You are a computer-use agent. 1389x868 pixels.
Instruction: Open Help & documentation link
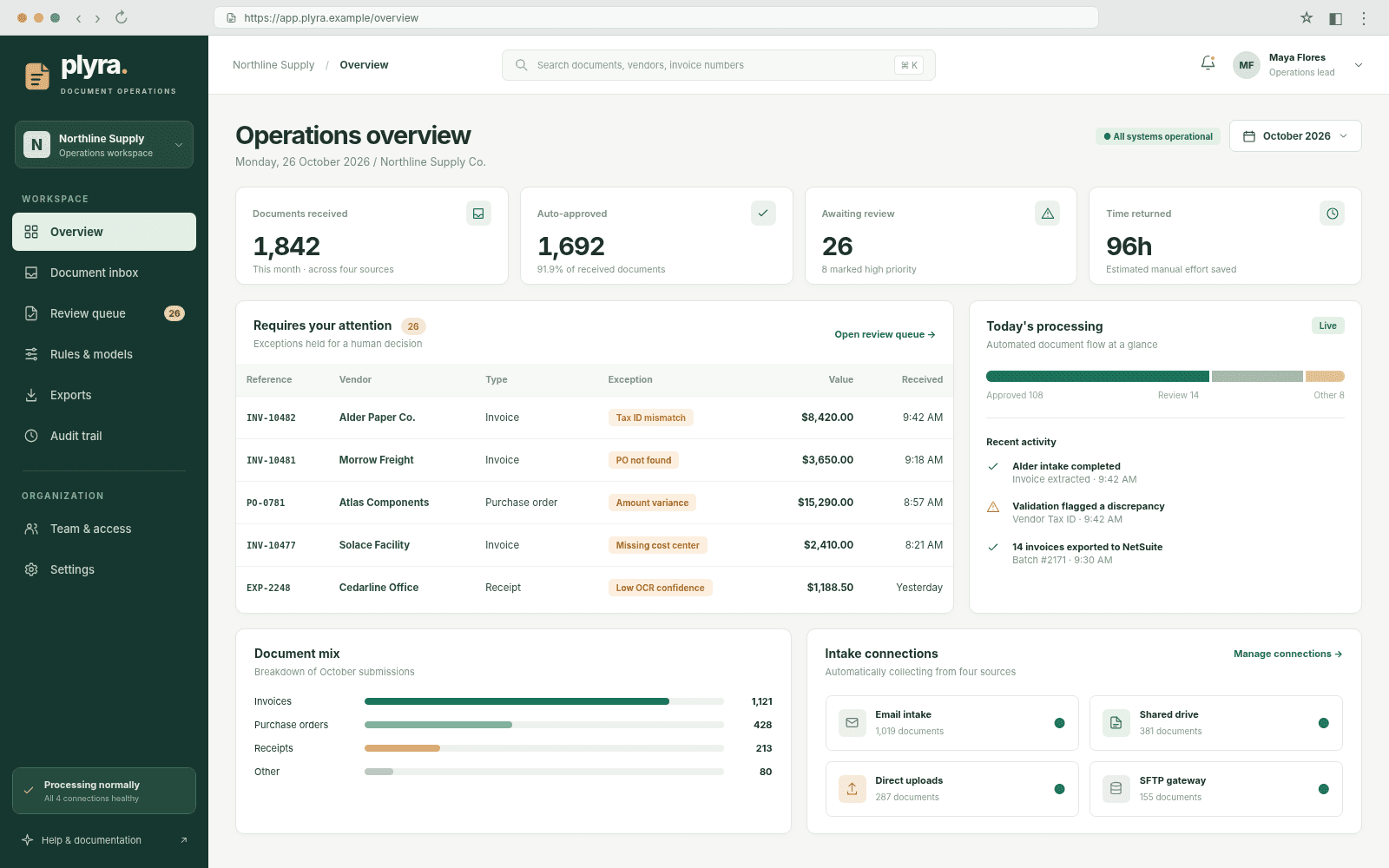[104, 840]
